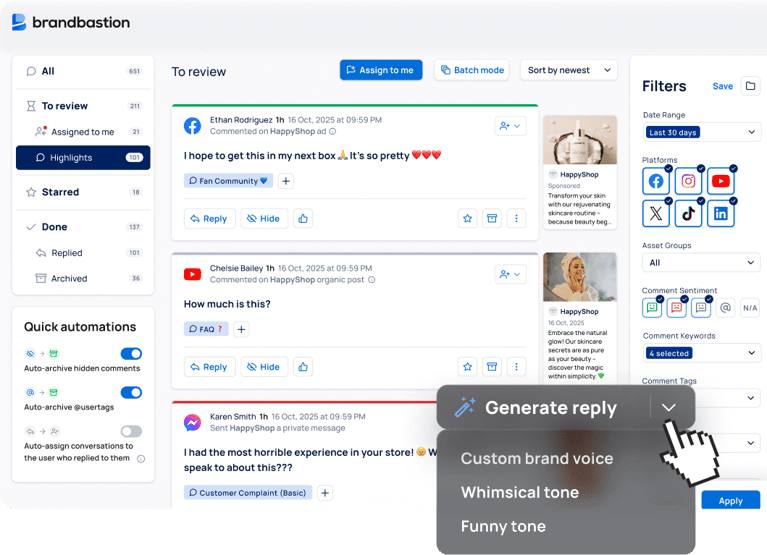The image size is (767, 555).
Task: Open the Replied list
Action: tap(83, 253)
